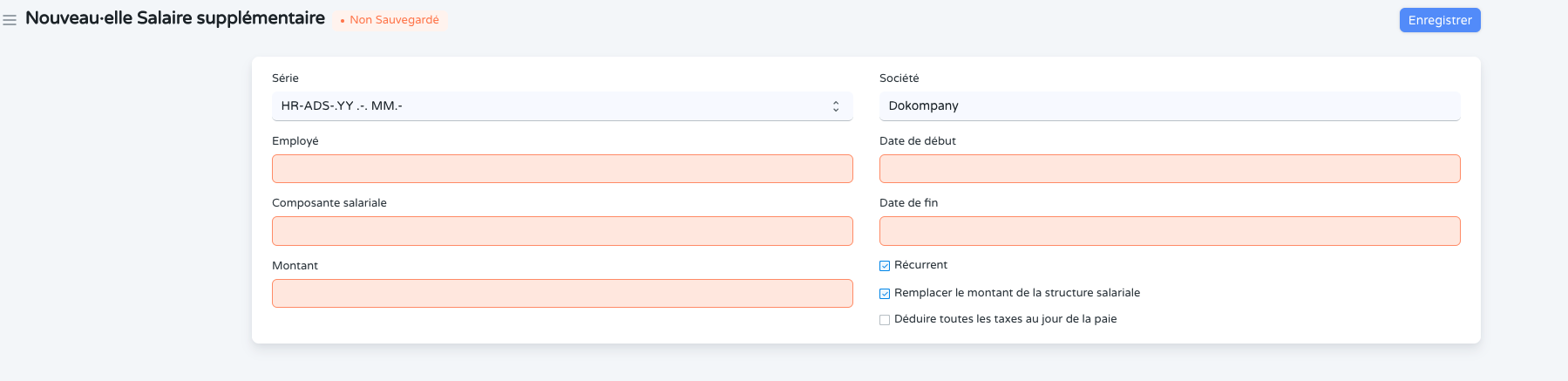The image size is (1568, 381).
Task: Click the Date de début label
Action: point(917,141)
